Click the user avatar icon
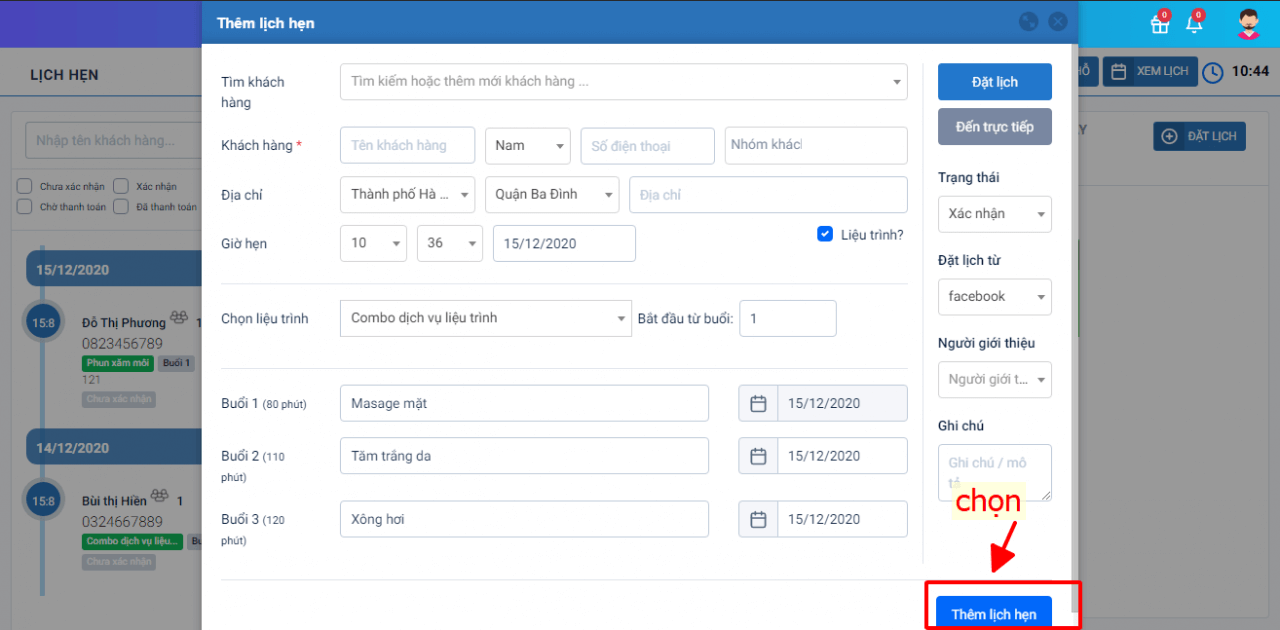Screen dimensions: 1280x630 [x=1248, y=24]
